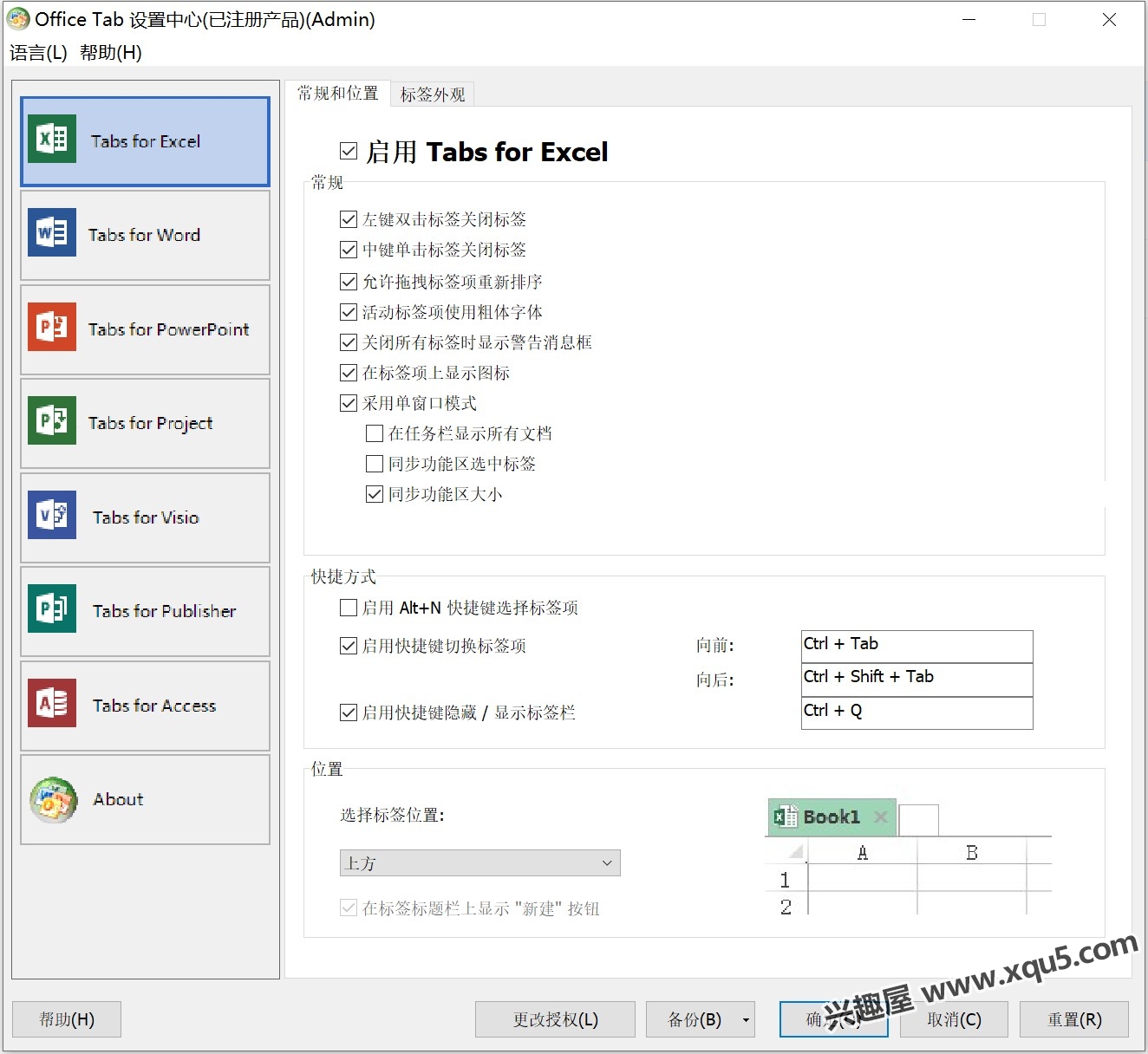Select the Excel icon in sidebar
Screen dimensions: 1148x1054
coord(52,139)
